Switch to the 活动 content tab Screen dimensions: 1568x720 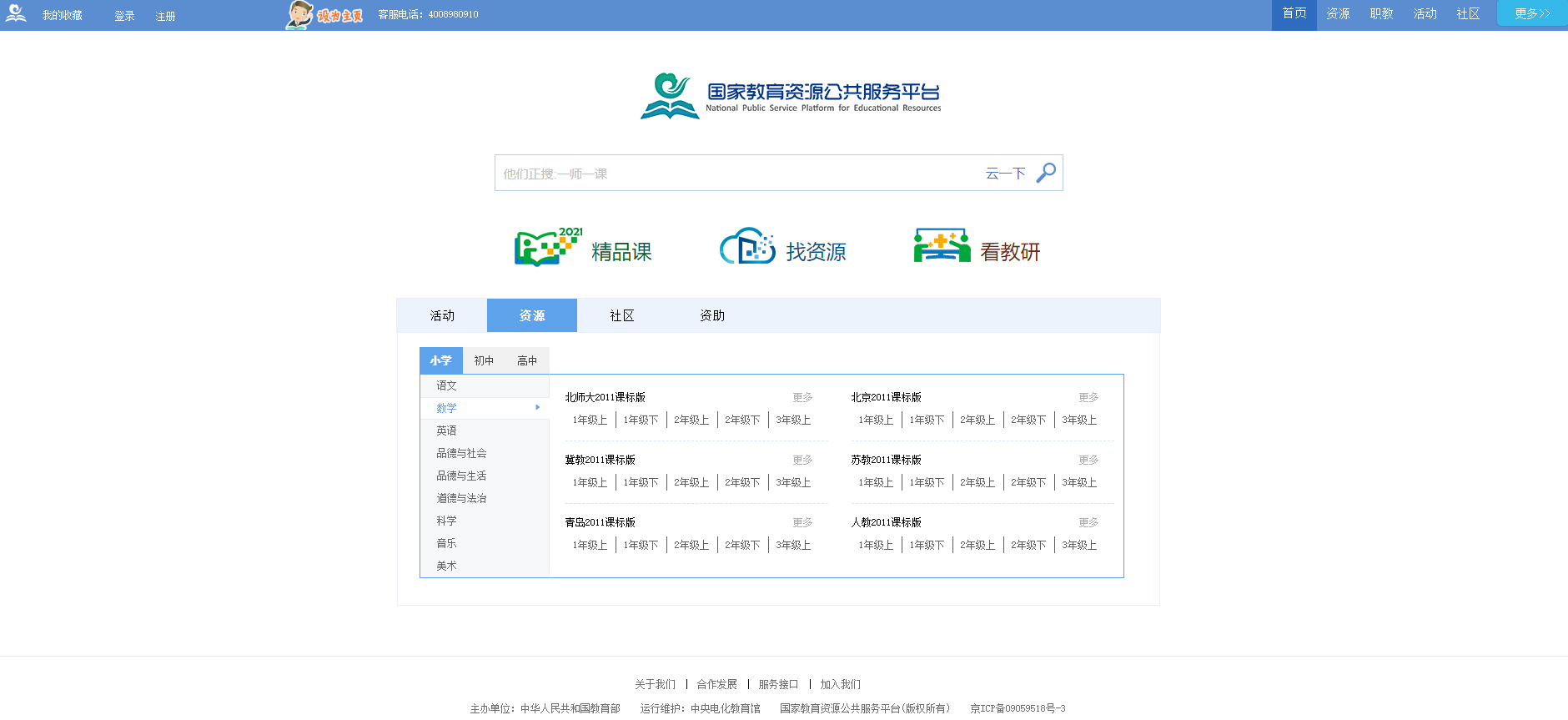(x=442, y=315)
